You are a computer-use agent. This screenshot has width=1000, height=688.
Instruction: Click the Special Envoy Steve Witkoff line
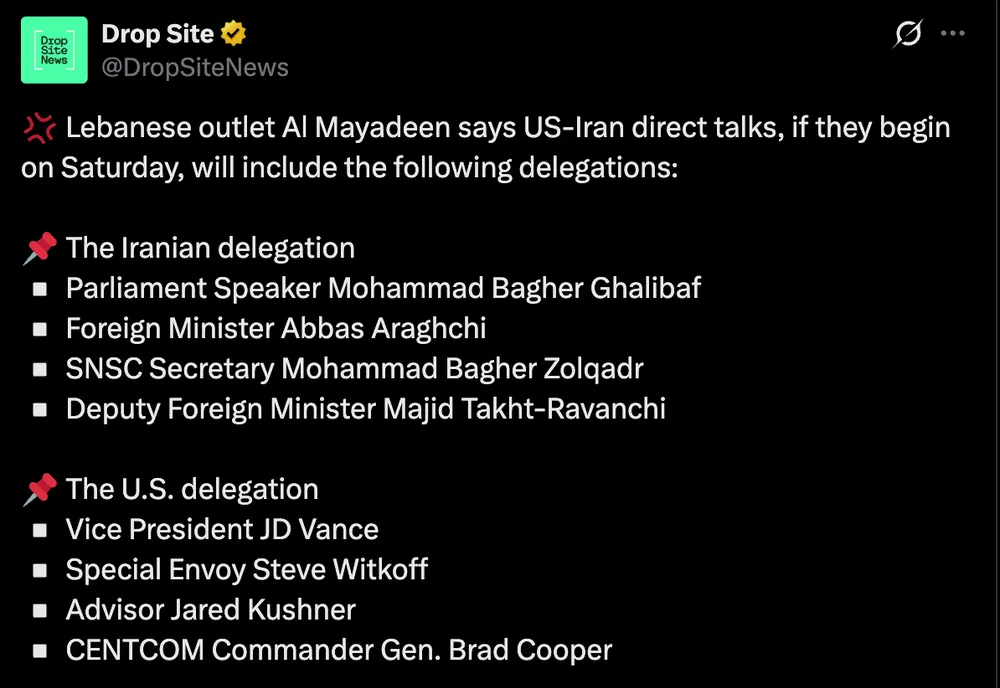click(x=246, y=569)
